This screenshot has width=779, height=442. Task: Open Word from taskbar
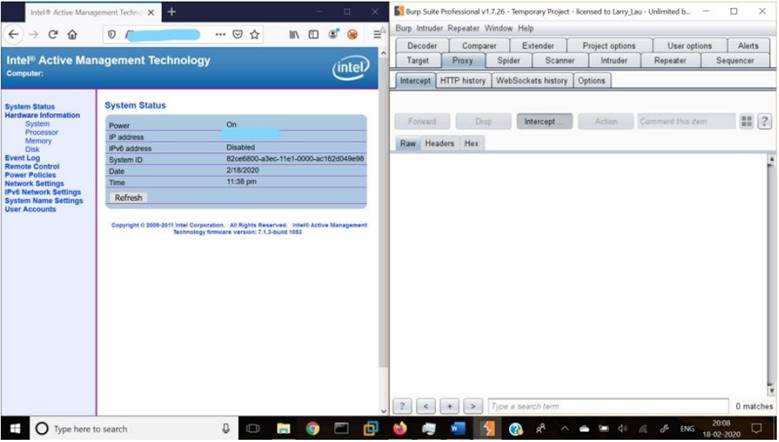(x=458, y=428)
